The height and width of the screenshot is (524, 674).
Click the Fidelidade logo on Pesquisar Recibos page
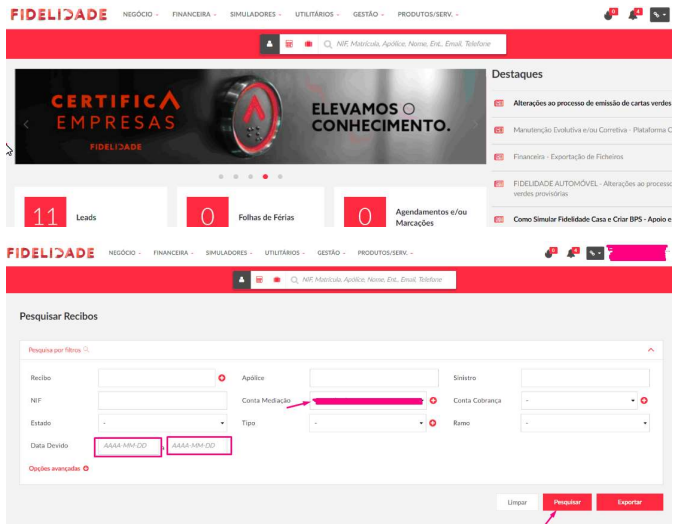(51, 253)
